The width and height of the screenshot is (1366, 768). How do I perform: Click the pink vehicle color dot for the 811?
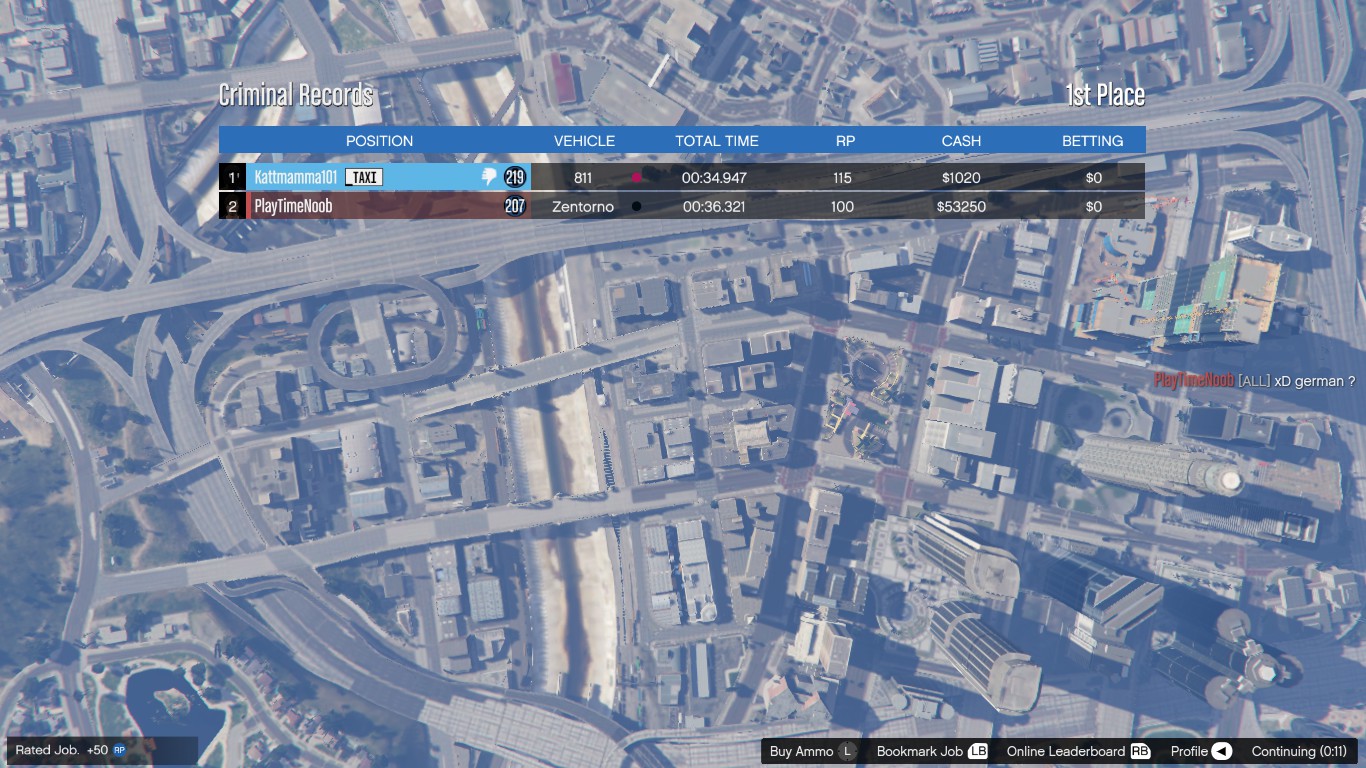[x=636, y=178]
